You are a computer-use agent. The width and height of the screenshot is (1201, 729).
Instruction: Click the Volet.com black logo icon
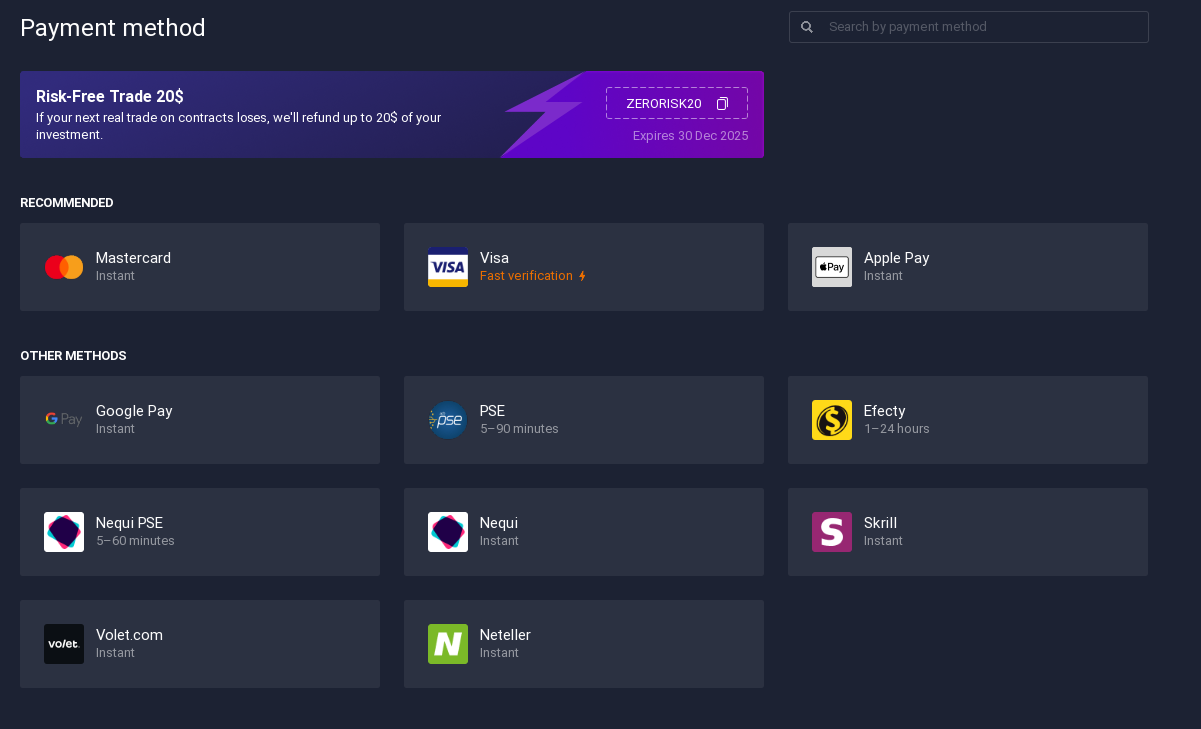[64, 644]
